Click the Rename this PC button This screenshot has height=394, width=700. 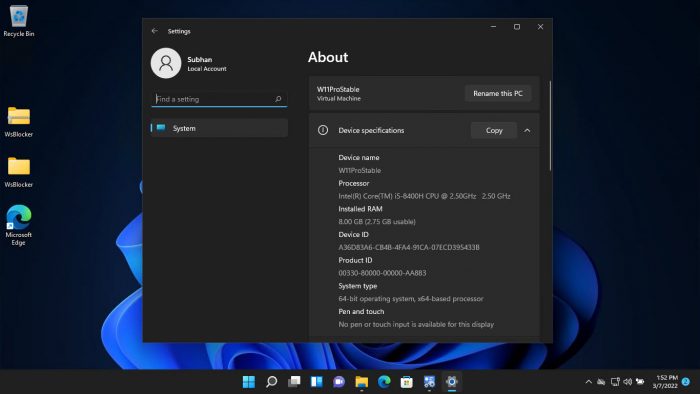(x=498, y=93)
